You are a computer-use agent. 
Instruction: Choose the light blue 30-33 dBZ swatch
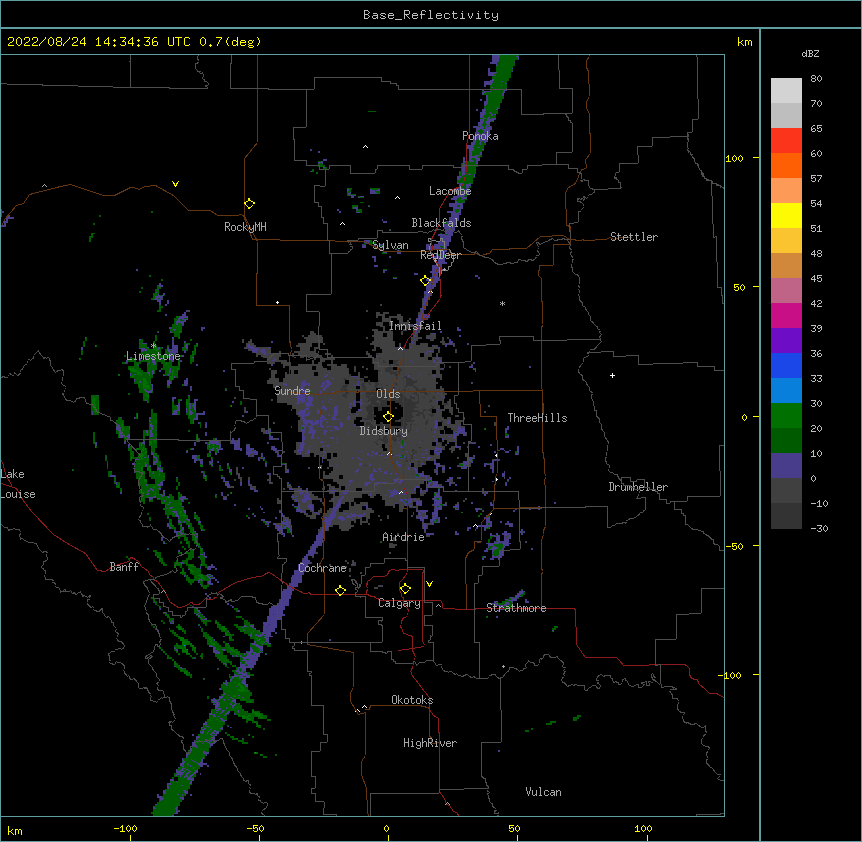coord(786,391)
